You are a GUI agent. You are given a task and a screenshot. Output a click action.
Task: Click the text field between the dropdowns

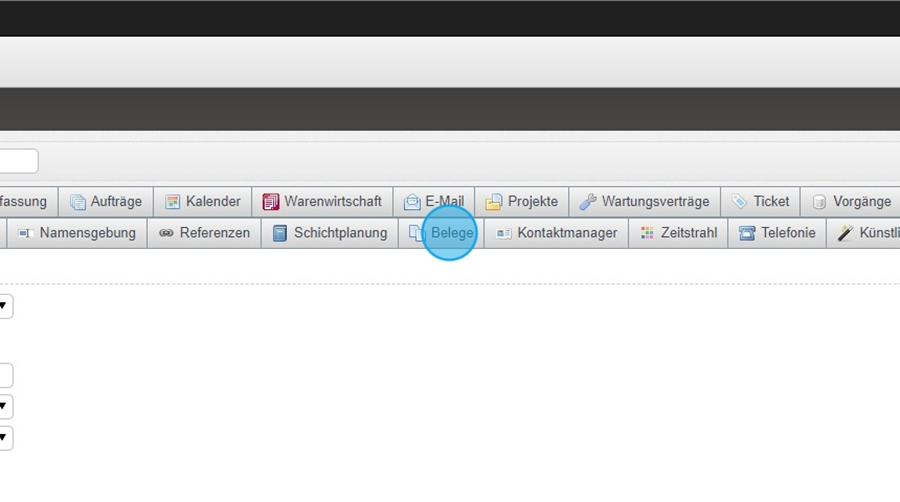[x=5, y=375]
